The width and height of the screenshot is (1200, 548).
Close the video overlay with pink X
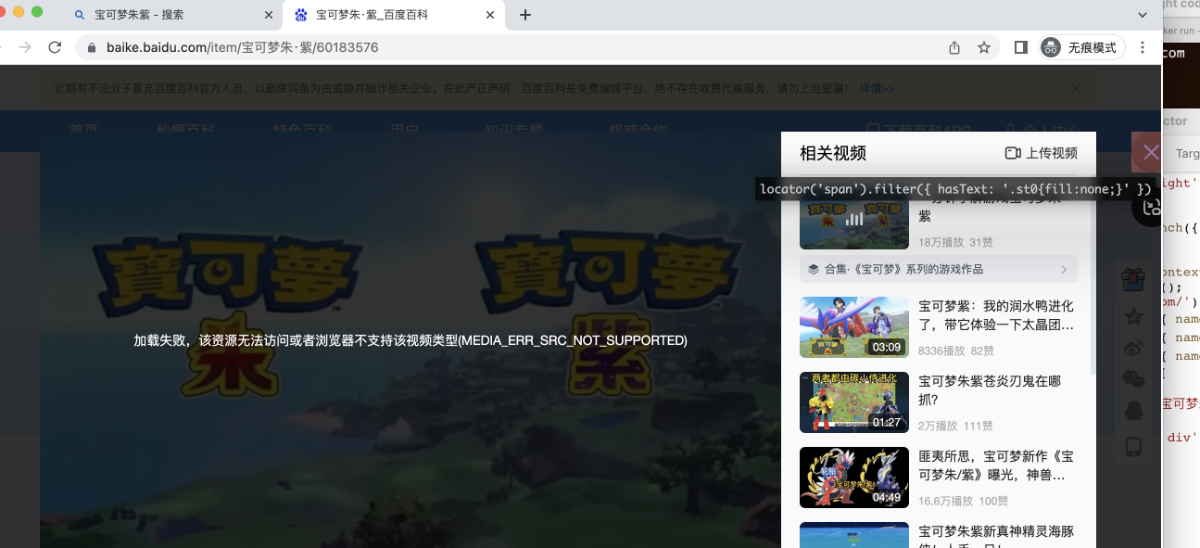[1151, 152]
